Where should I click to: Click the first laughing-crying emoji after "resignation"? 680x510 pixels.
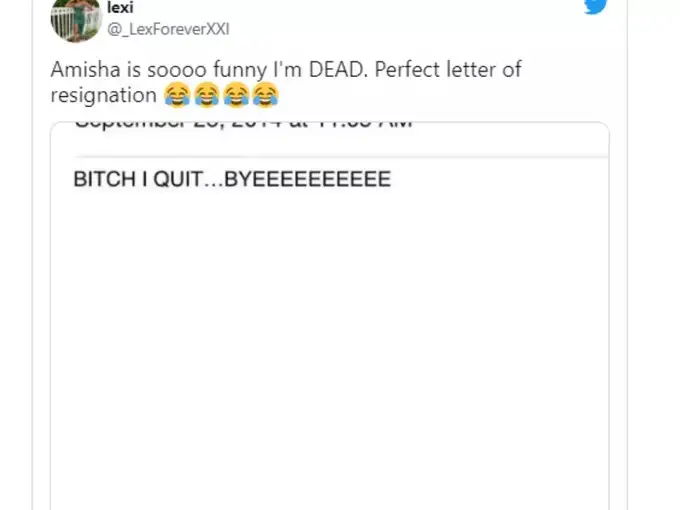(177, 95)
